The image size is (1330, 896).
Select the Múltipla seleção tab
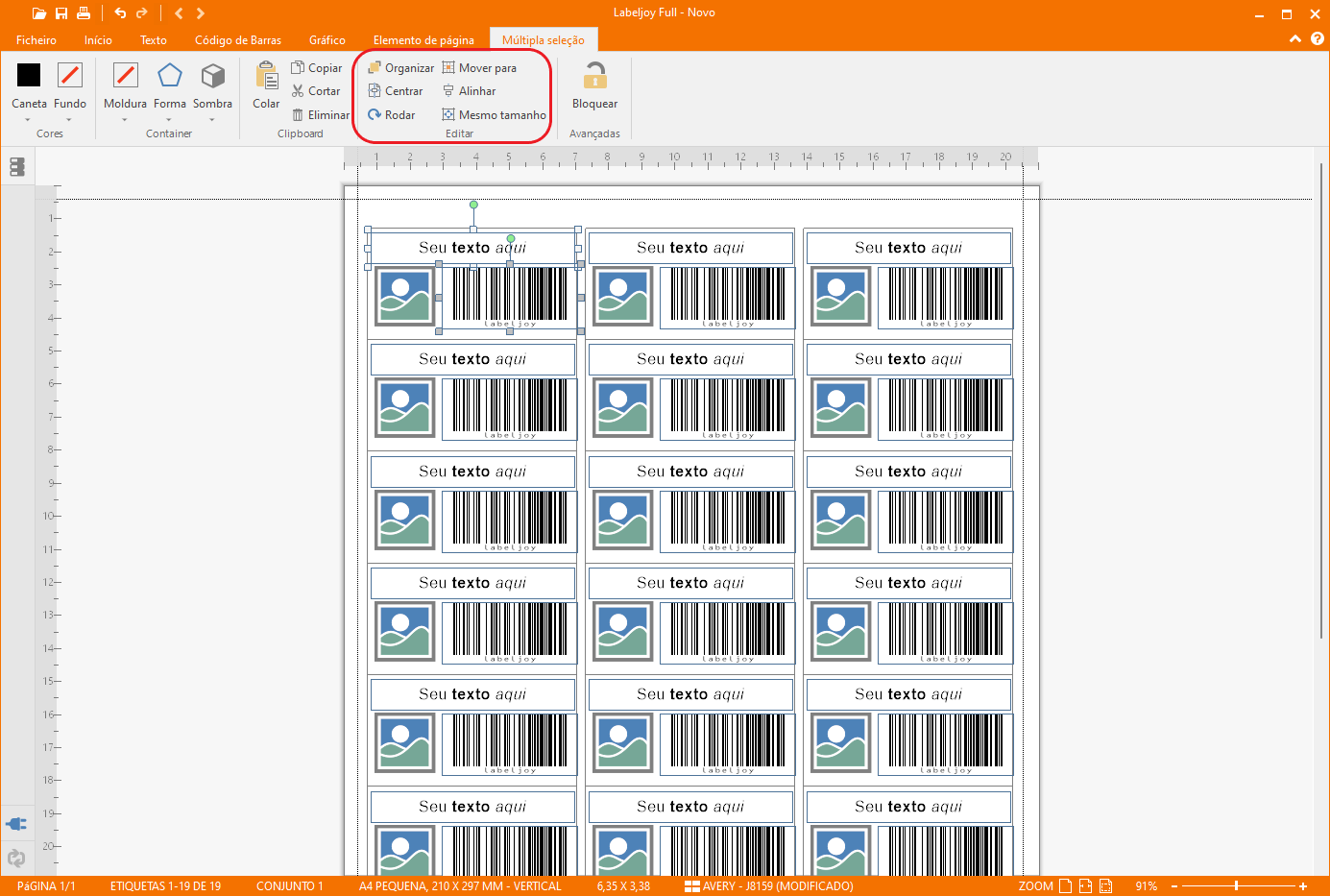tap(544, 40)
